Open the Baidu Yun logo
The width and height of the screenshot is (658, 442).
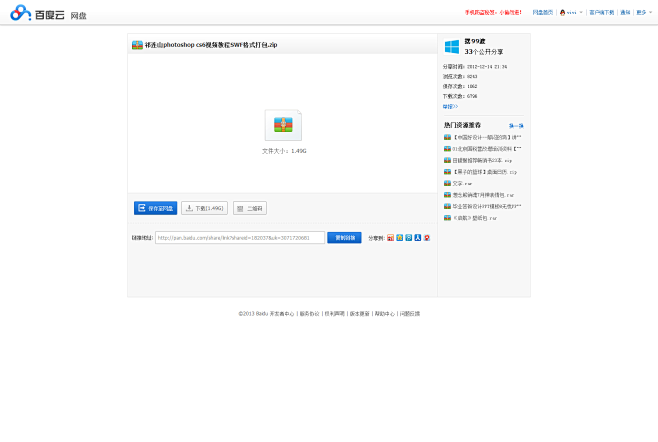pos(37,13)
